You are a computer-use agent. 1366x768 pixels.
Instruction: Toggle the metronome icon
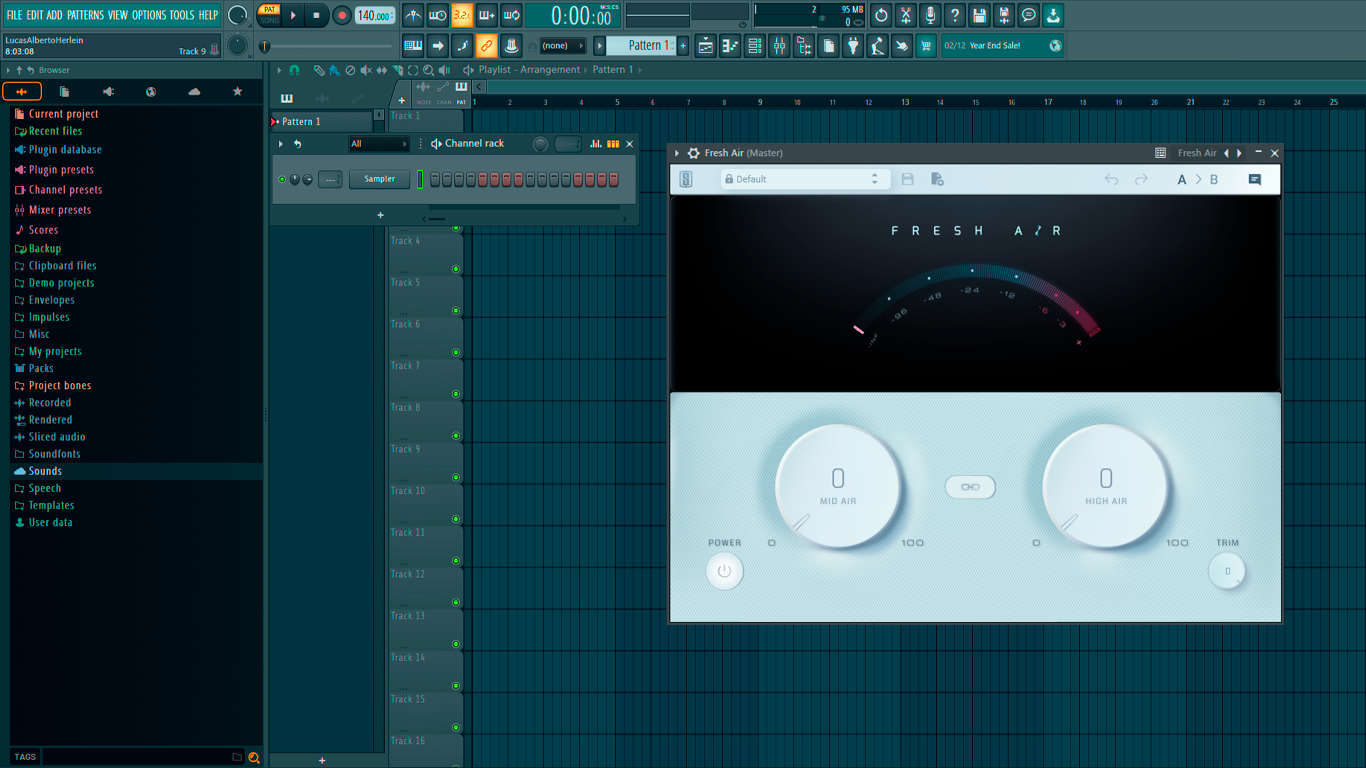[413, 15]
